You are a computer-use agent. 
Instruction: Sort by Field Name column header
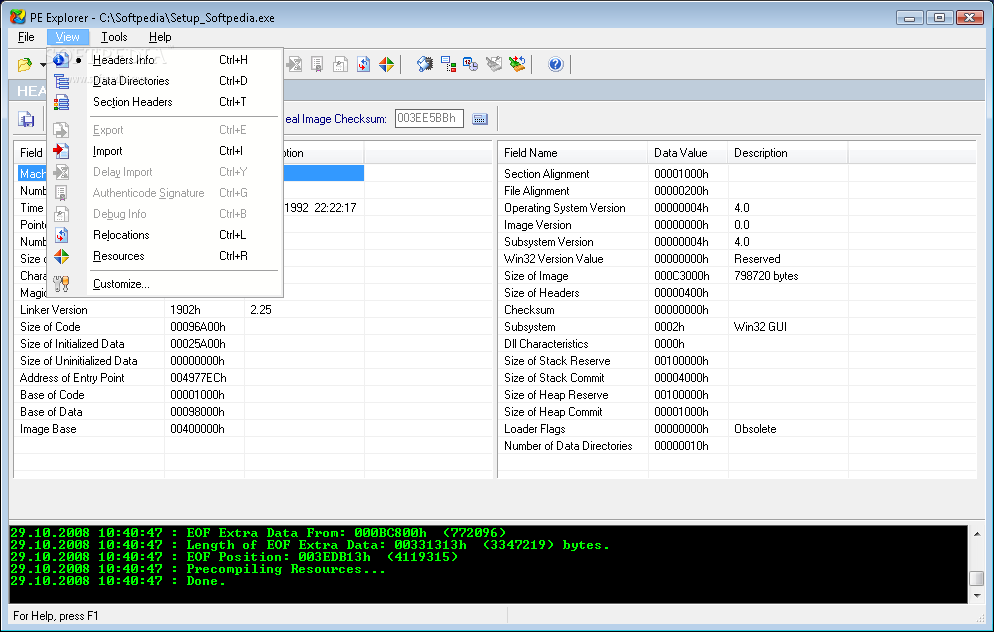point(573,153)
